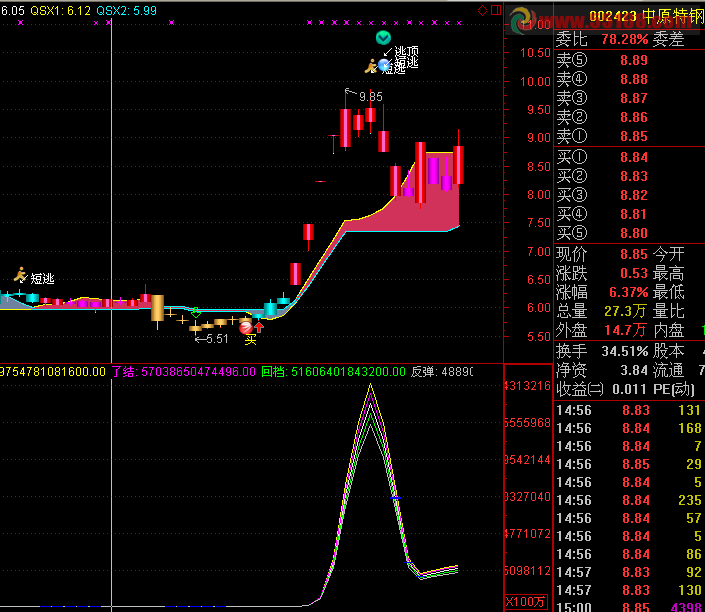Viewport: 705px width, 612px height.
Task: Select the QSX1 indicator label
Action: tap(60, 11)
